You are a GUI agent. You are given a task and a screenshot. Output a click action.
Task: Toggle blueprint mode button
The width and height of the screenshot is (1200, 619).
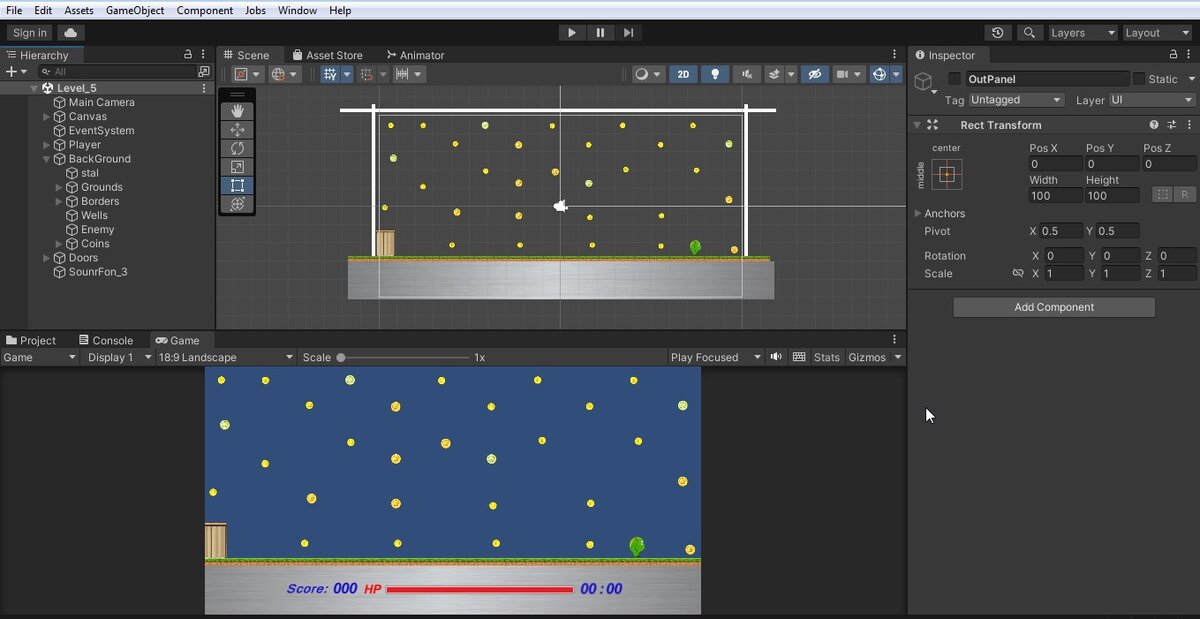(x=1162, y=194)
